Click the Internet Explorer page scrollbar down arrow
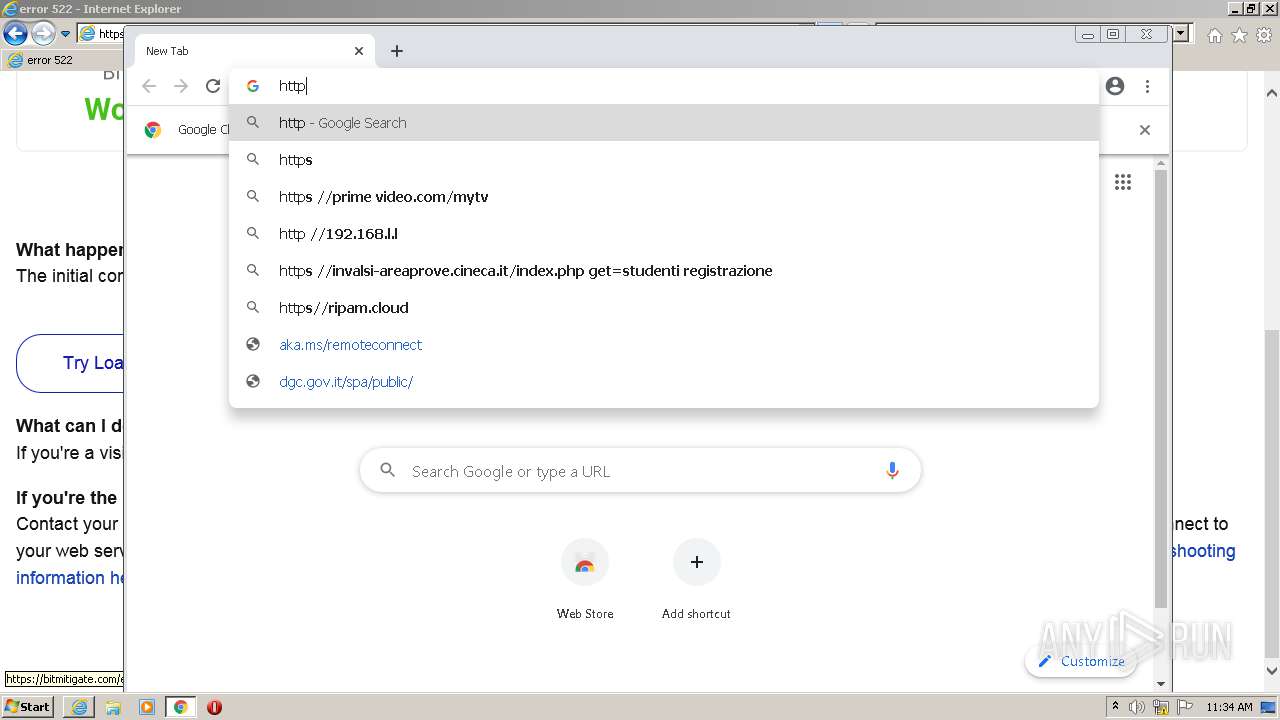This screenshot has width=1280, height=720. point(1272,671)
